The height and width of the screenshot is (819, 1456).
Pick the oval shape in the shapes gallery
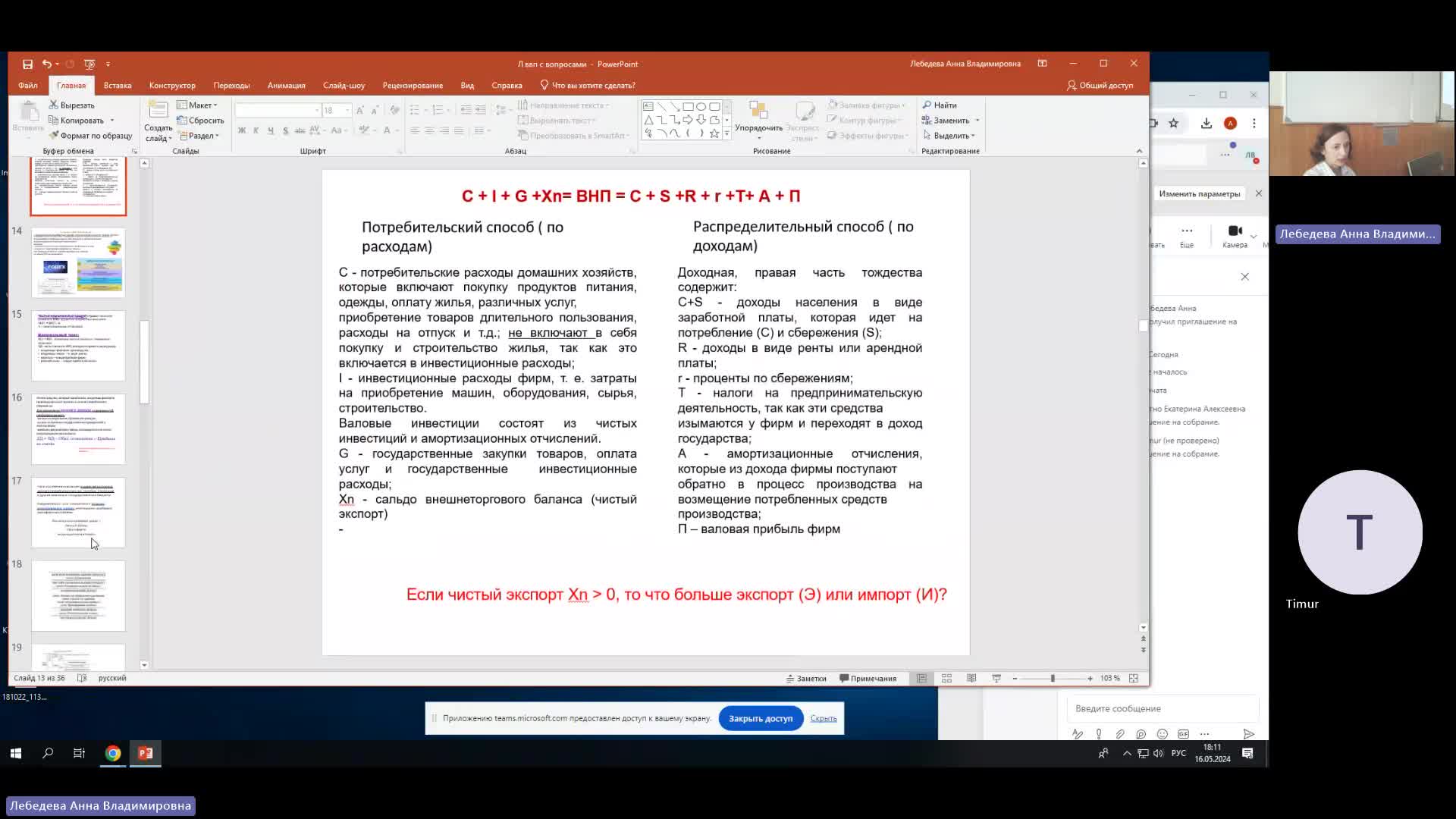(701, 106)
